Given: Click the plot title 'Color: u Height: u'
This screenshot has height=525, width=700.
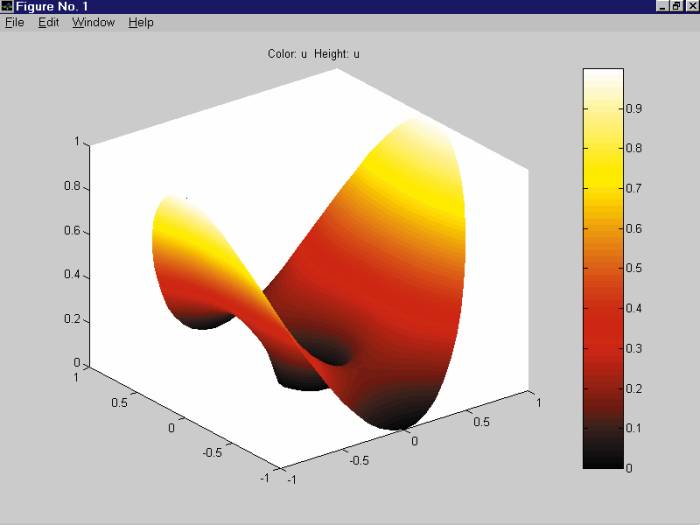Looking at the screenshot, I should point(313,54).
